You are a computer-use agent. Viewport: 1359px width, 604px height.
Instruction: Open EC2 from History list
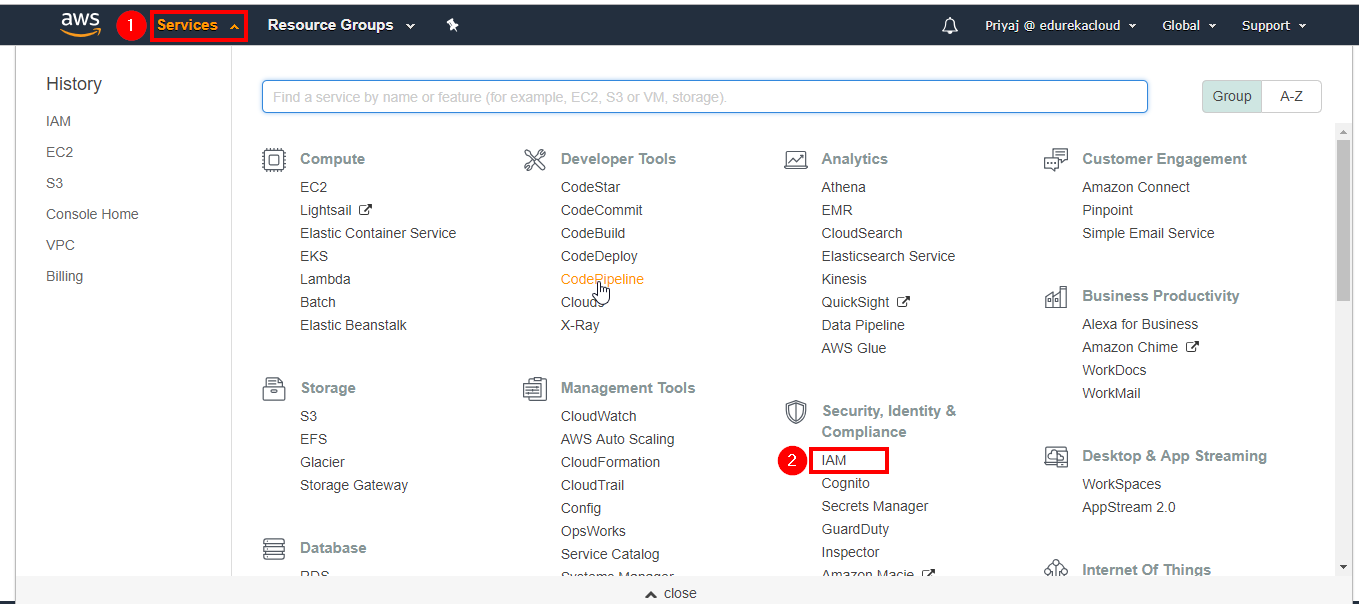[59, 152]
